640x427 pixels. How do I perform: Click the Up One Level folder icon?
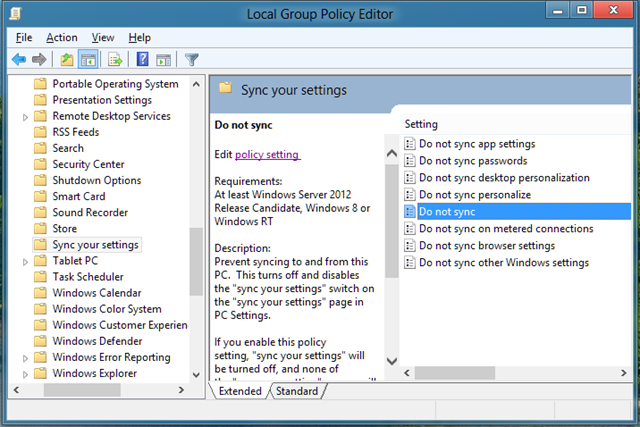(66, 60)
